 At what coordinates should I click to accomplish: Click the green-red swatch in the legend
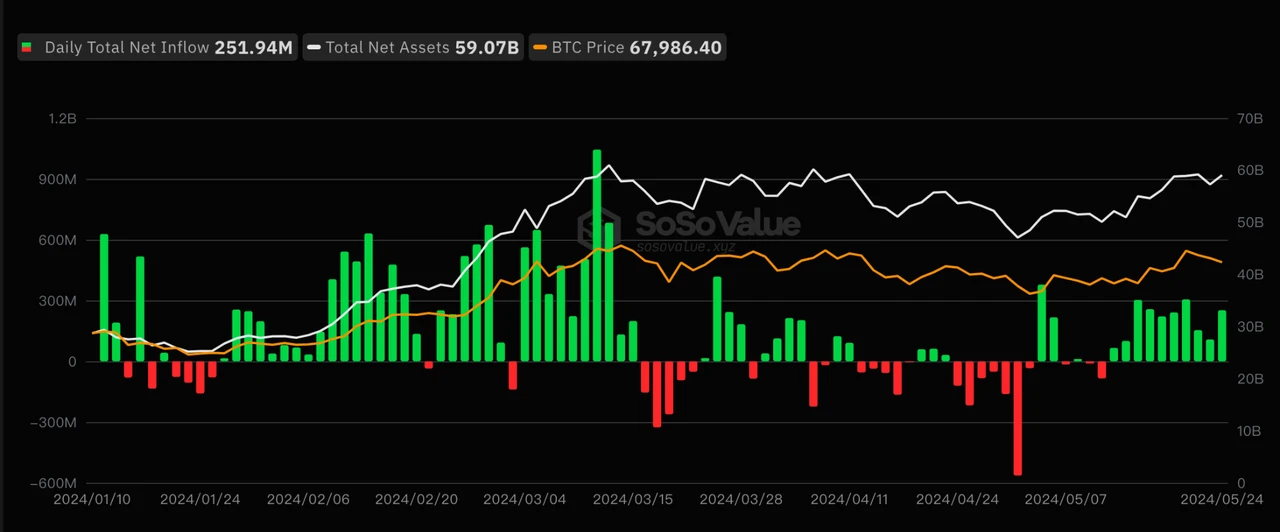click(x=27, y=47)
